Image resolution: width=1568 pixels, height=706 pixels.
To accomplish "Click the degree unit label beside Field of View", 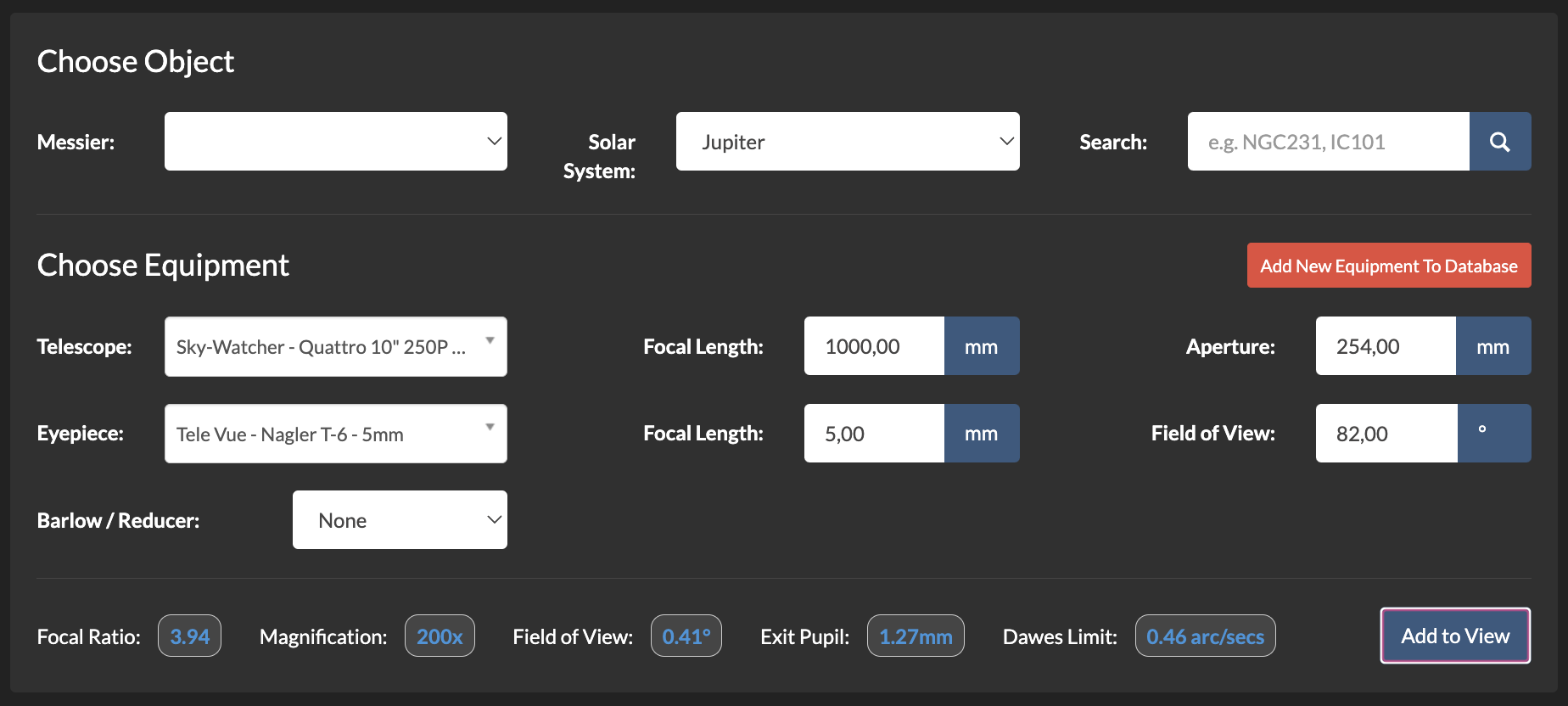I will tap(1494, 434).
